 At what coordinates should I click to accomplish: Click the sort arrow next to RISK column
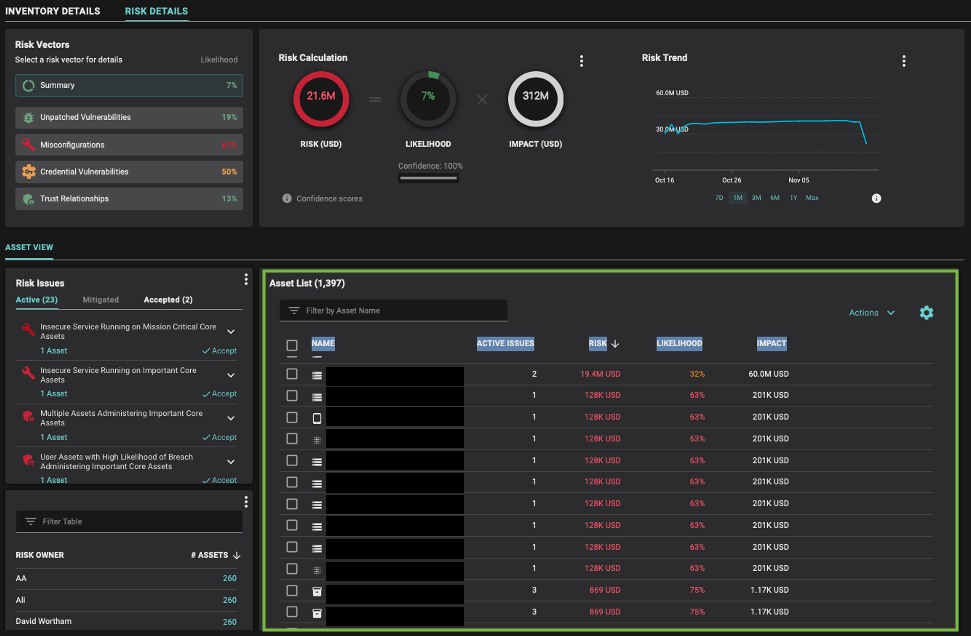click(x=615, y=344)
